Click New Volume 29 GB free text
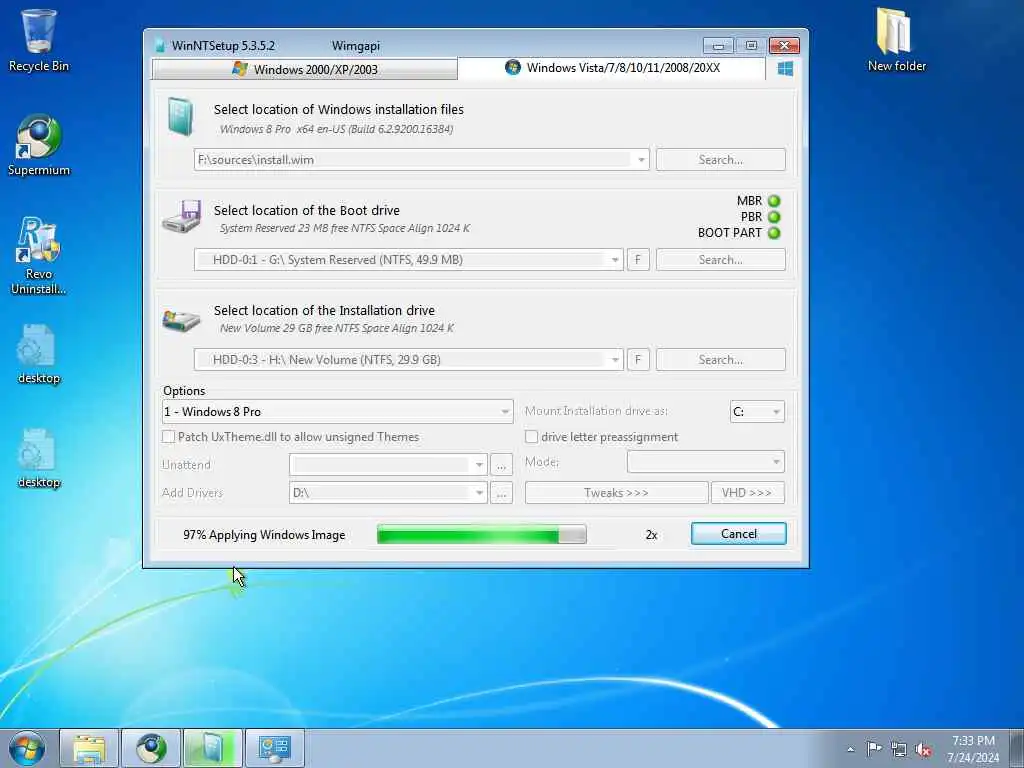The image size is (1024, 768). click(x=336, y=328)
